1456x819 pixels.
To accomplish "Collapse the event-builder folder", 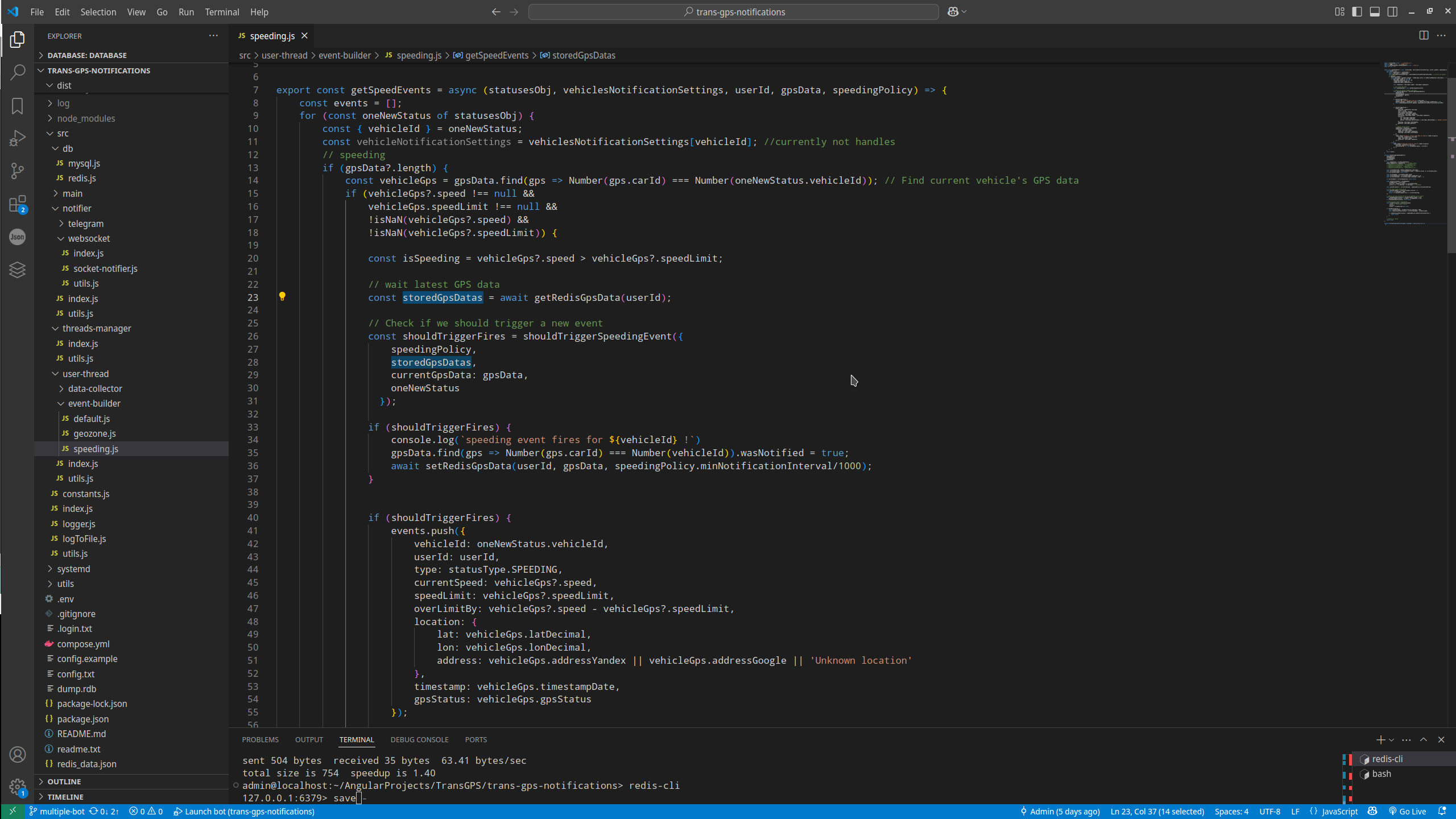I will pos(94,403).
